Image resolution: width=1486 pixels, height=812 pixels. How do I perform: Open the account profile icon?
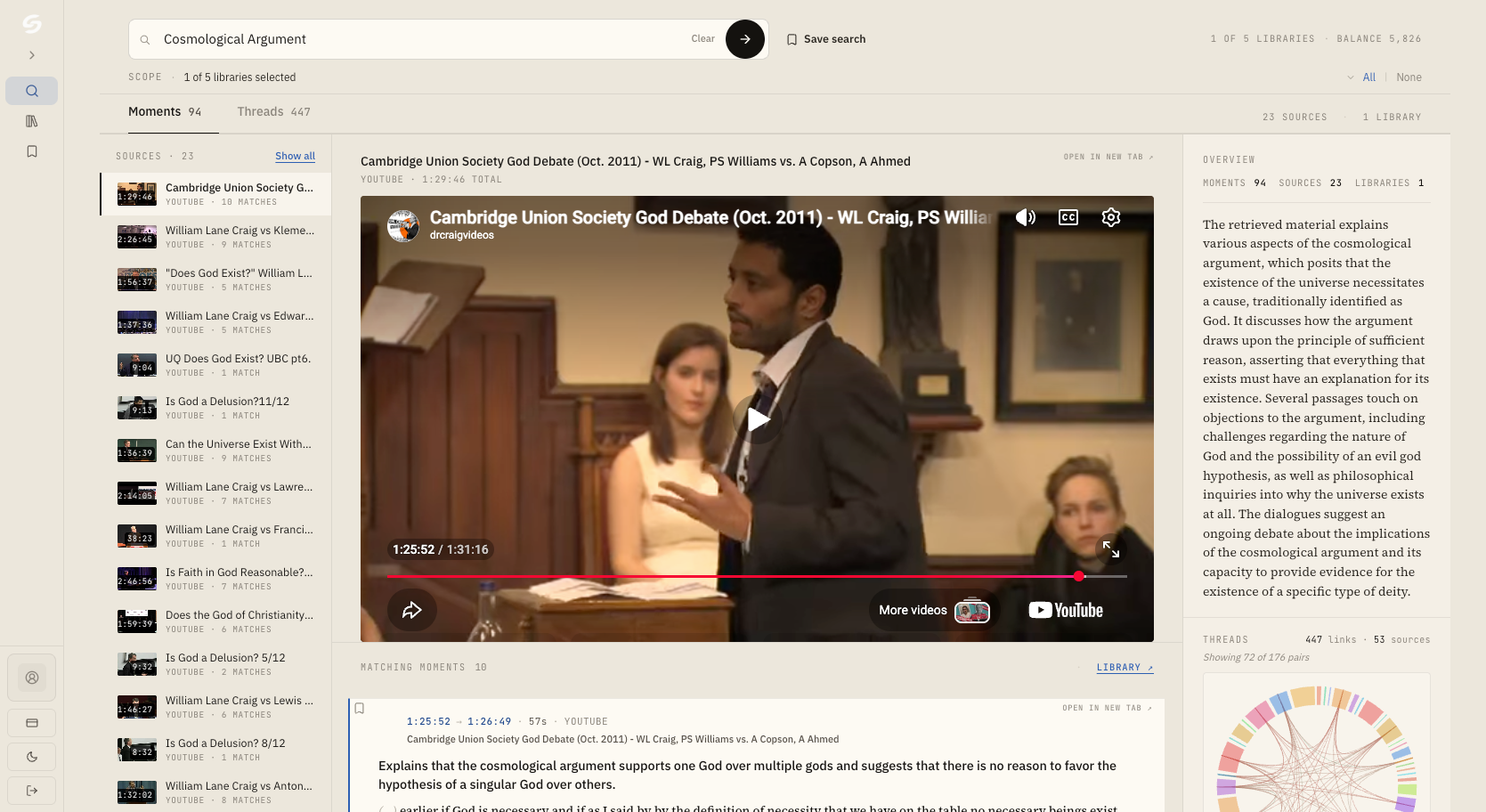pos(32,678)
